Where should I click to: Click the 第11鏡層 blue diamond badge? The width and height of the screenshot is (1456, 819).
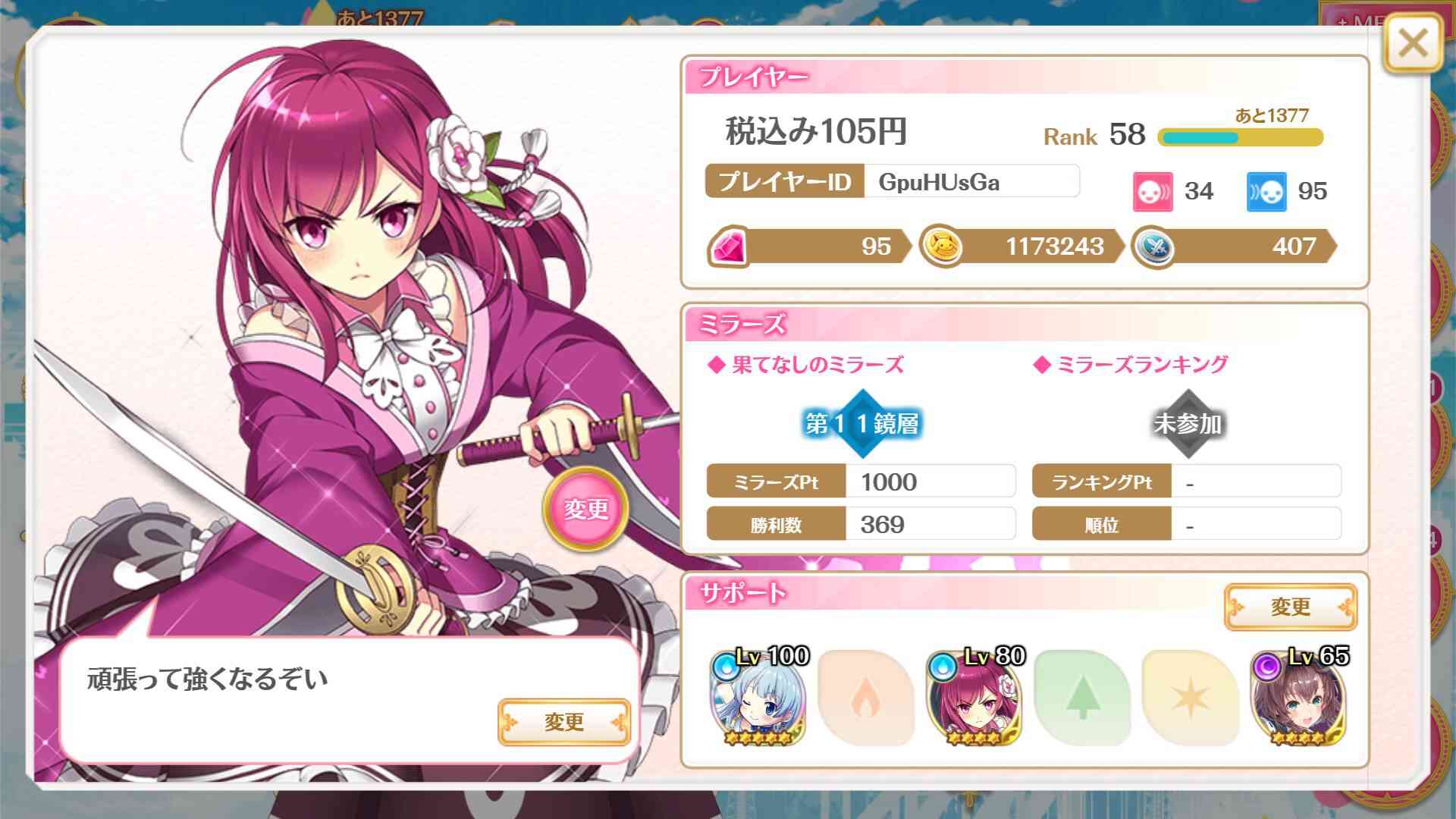click(862, 423)
